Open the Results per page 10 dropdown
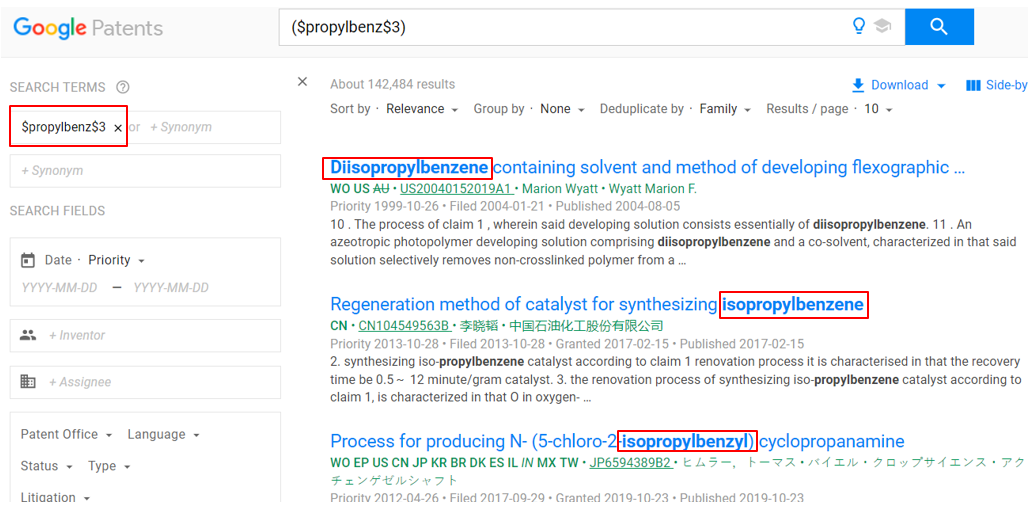This screenshot has width=1034, height=506. point(878,109)
